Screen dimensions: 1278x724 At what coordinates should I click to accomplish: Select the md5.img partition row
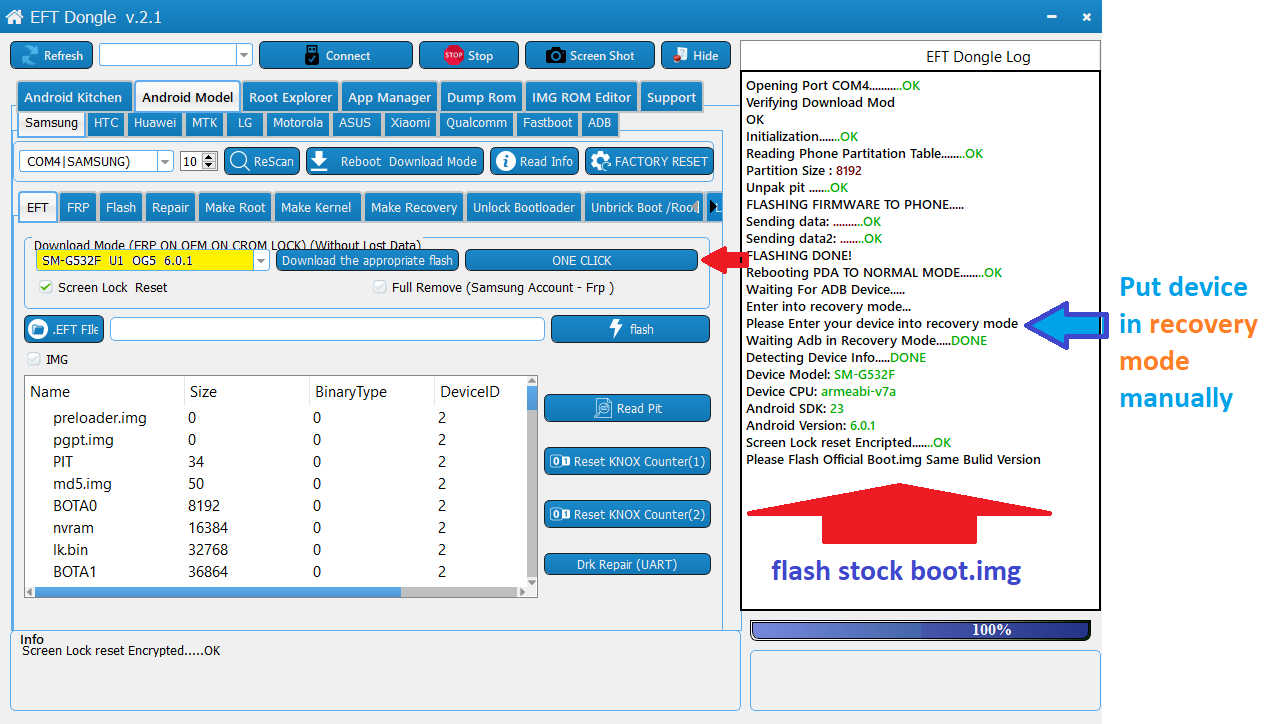275,483
